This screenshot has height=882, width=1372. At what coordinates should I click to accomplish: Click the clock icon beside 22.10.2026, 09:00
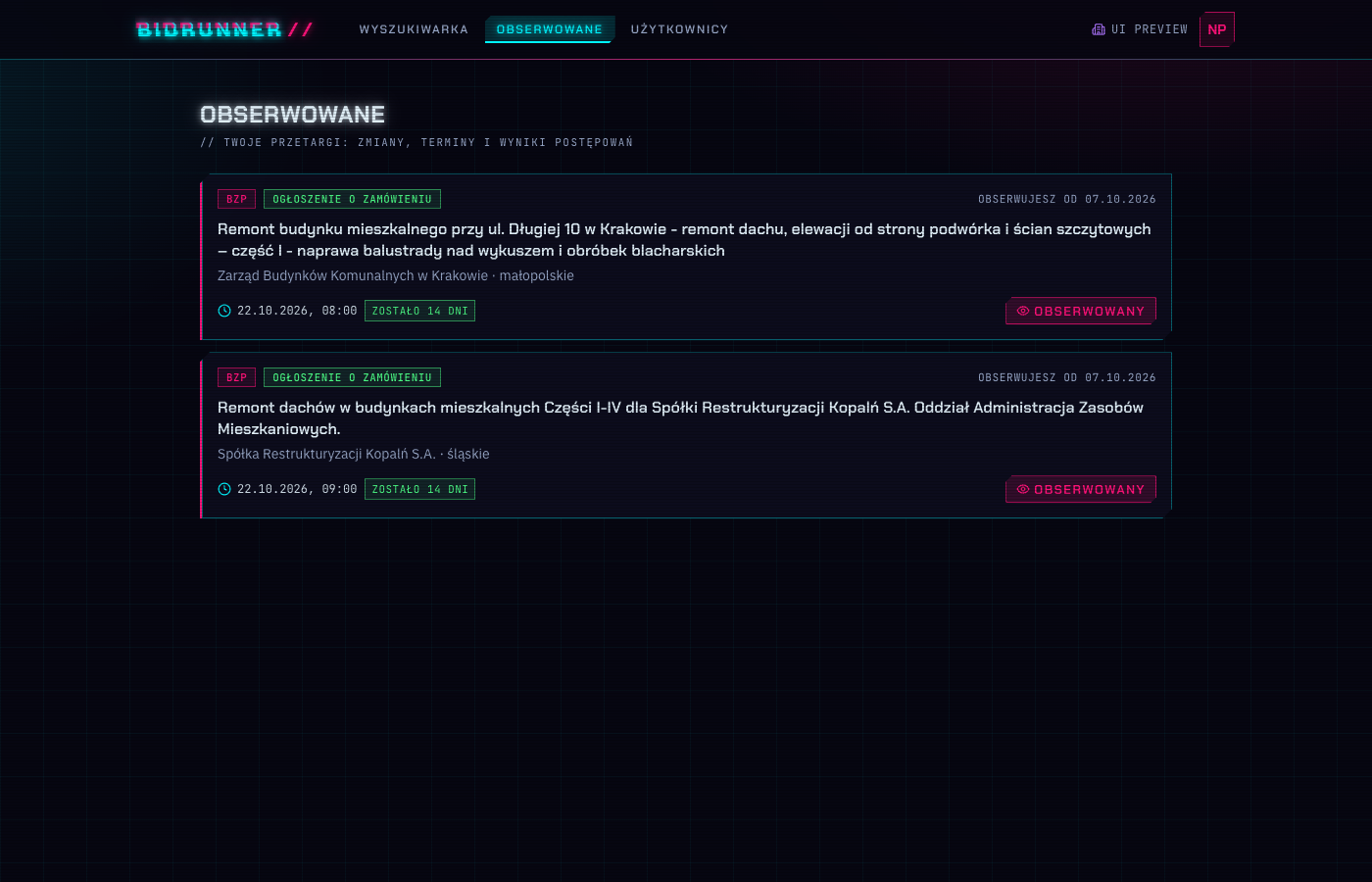224,489
